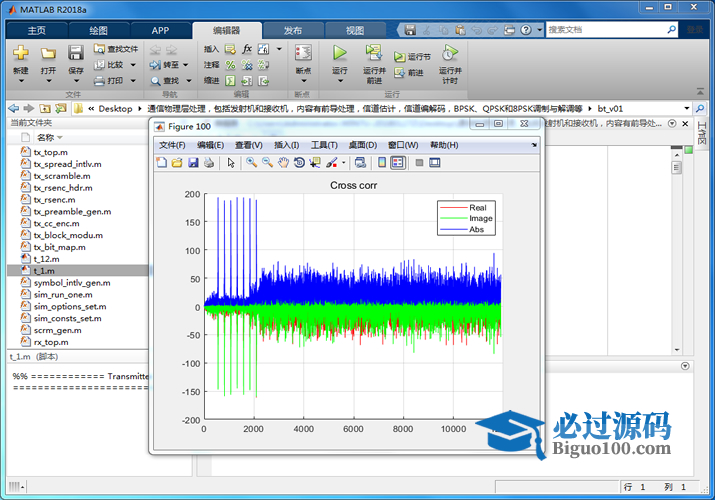Image resolution: width=715 pixels, height=500 pixels.
Task: Click Link Plot icon in figure toolbar
Action: pos(360,162)
